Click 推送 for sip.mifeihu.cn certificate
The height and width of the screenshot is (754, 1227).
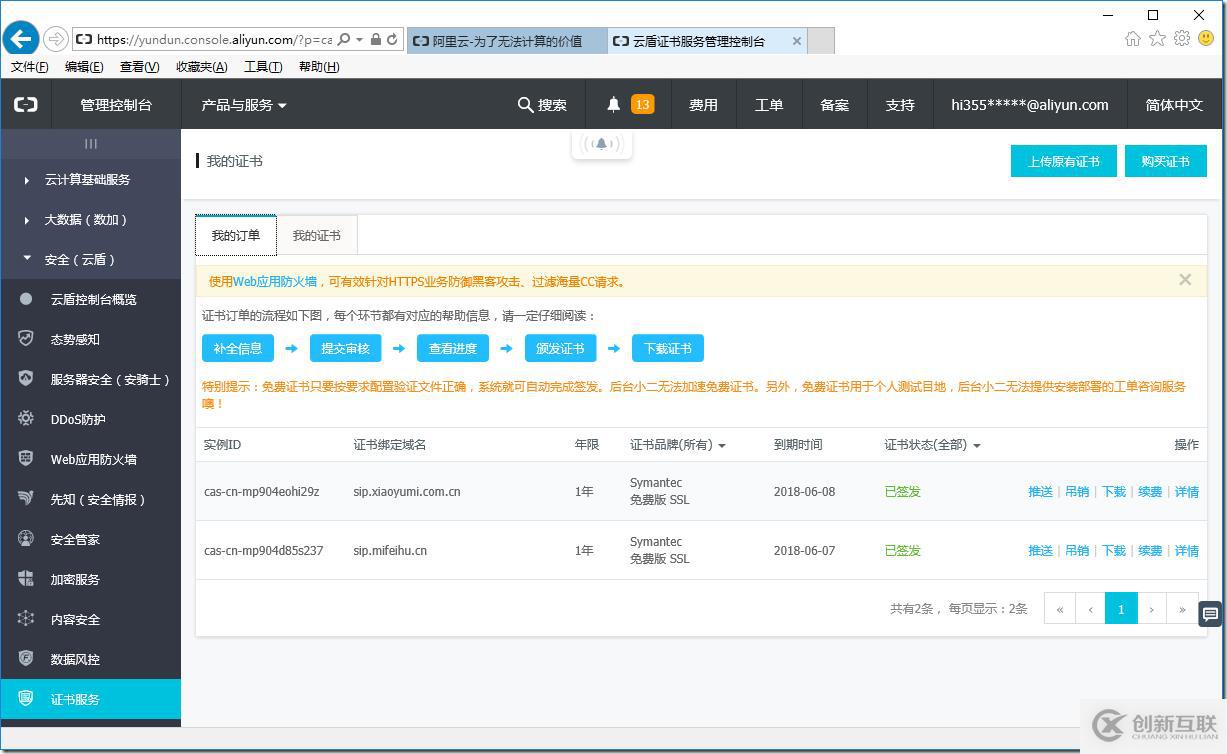[1040, 550]
